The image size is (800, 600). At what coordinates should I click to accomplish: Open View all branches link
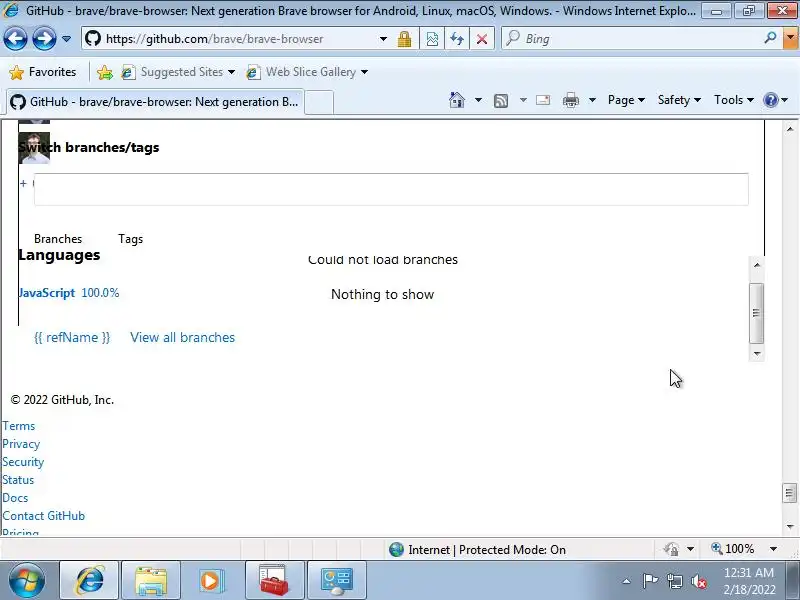182,337
